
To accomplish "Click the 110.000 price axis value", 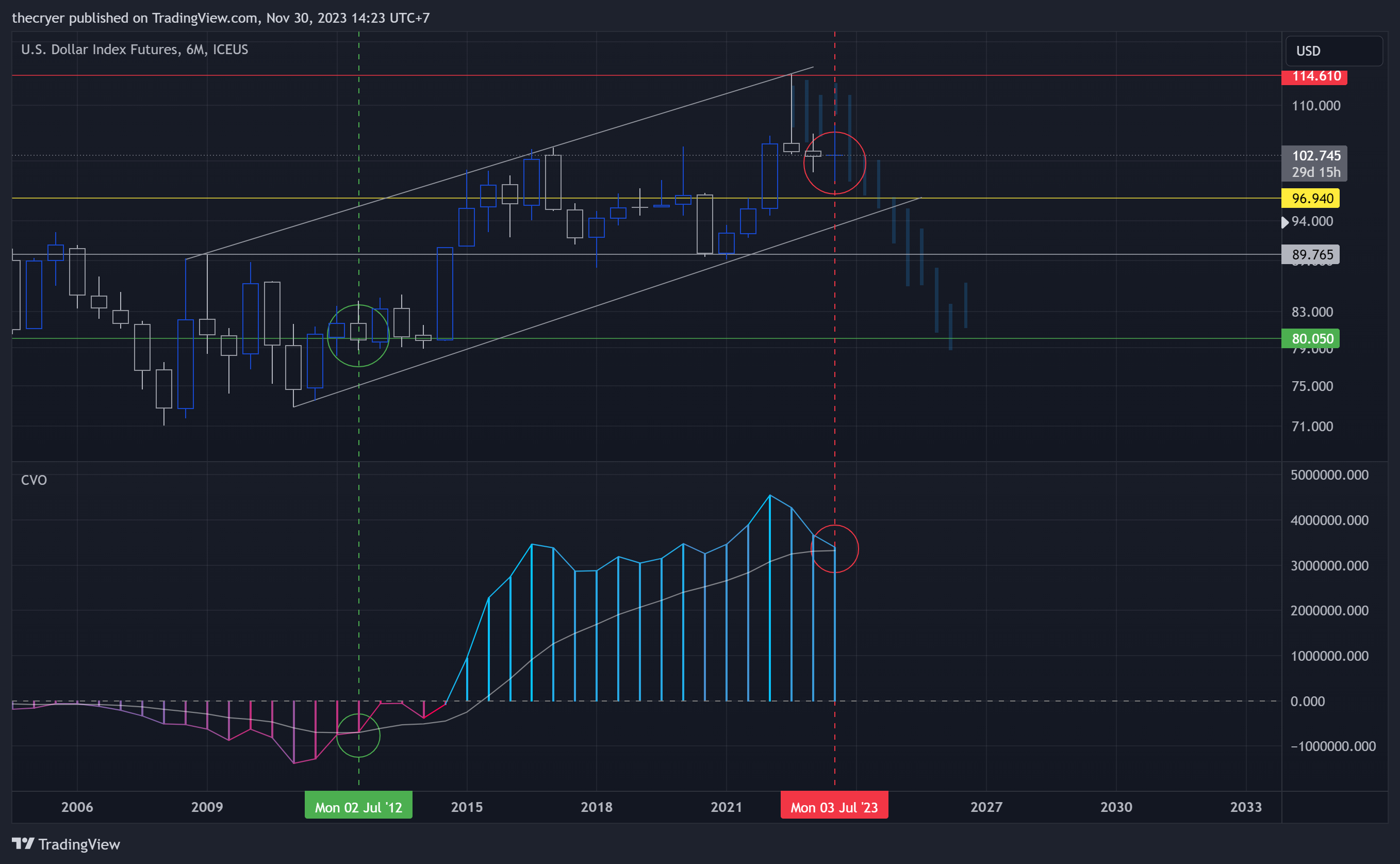I will click(1315, 106).
